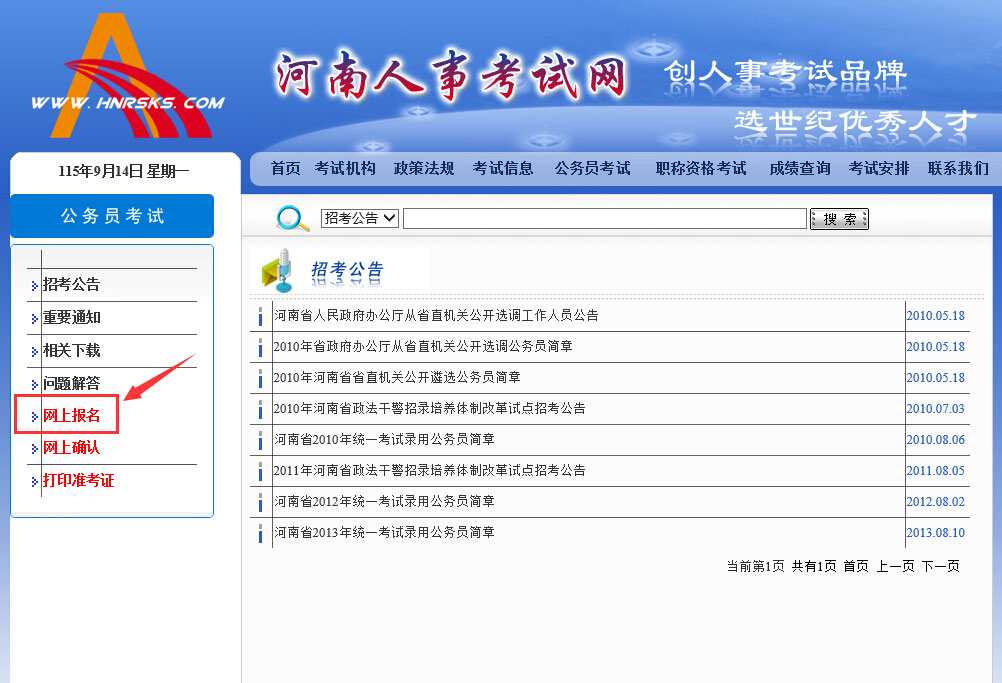Open 2010年河南省省直机关公开遴选公务员简章 link

point(396,377)
